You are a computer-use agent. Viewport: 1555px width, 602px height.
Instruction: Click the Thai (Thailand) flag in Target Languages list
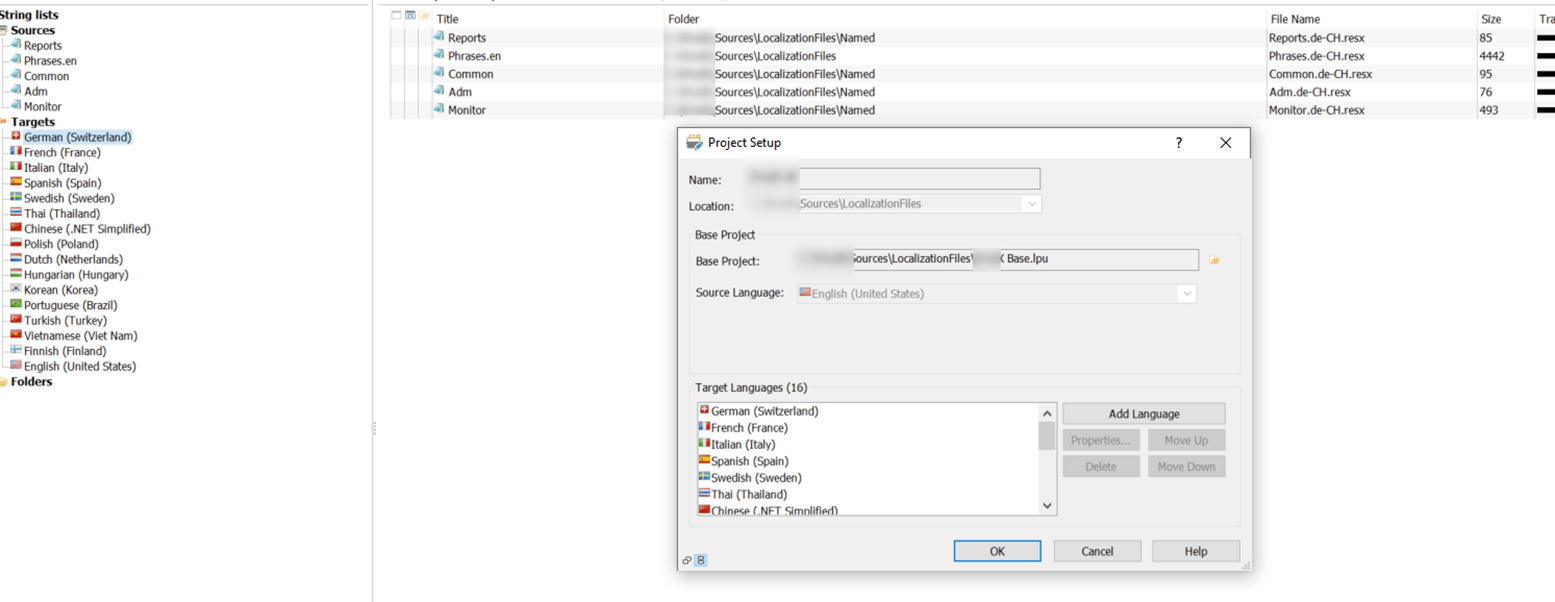click(x=704, y=494)
